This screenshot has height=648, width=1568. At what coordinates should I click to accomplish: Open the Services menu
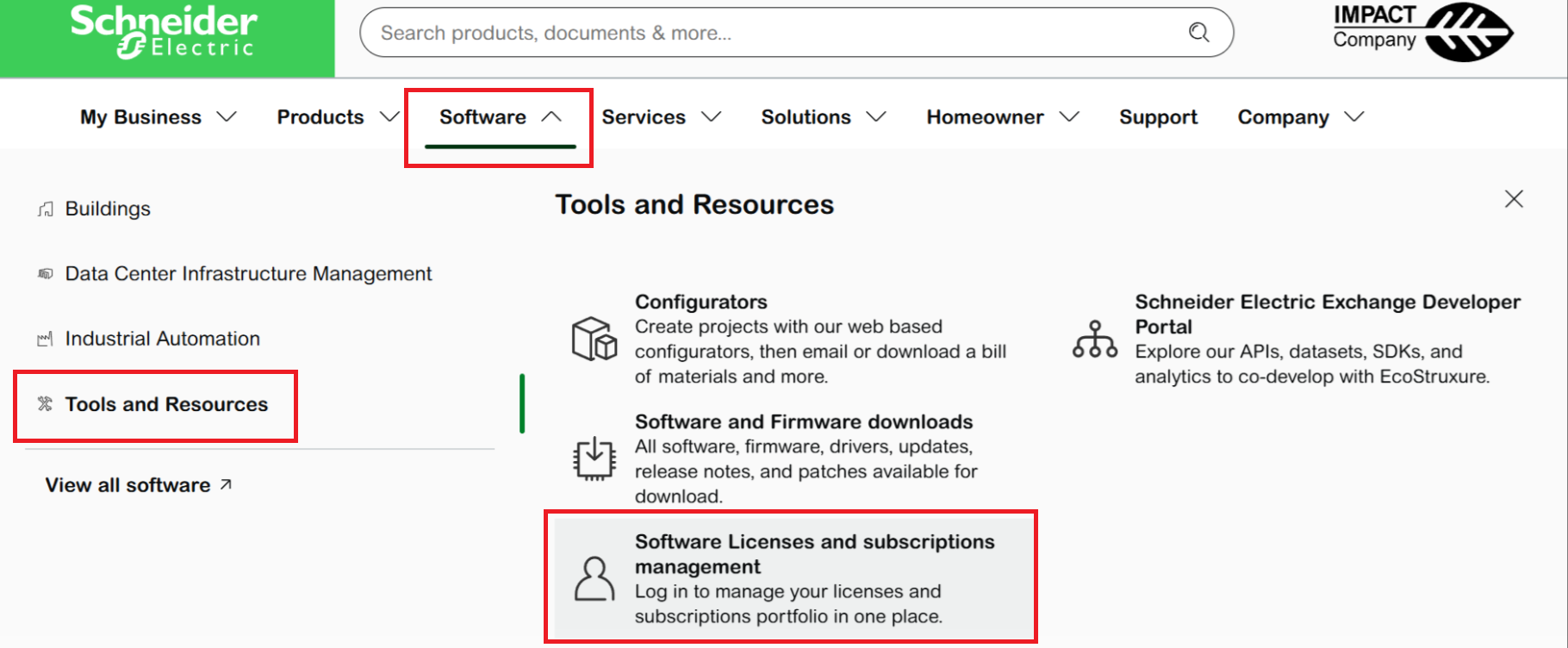pos(644,116)
